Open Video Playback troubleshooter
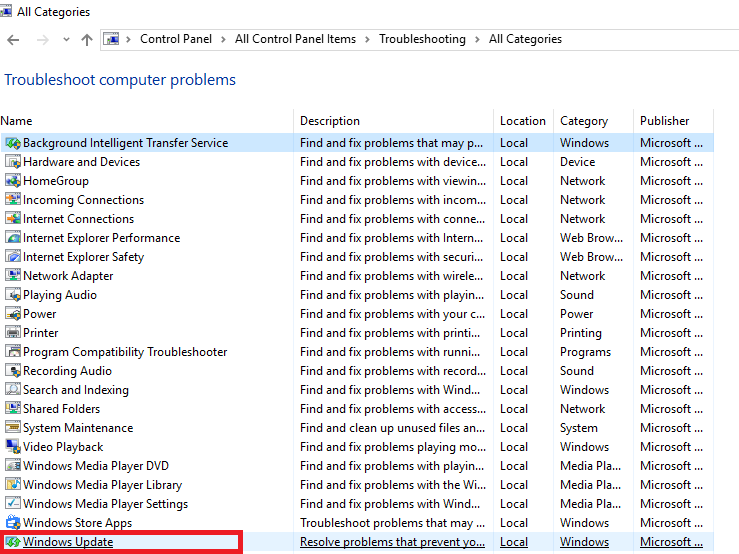 click(63, 447)
